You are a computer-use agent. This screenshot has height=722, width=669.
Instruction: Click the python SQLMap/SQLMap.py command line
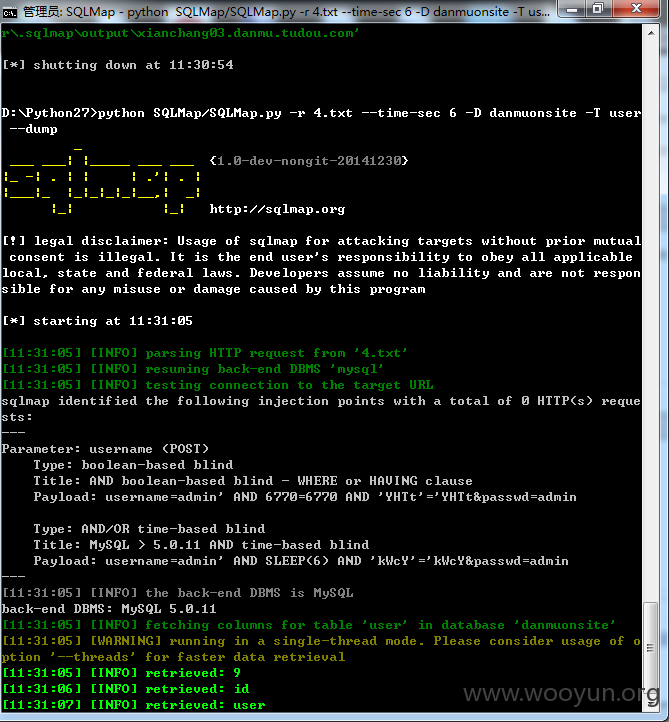point(321,113)
